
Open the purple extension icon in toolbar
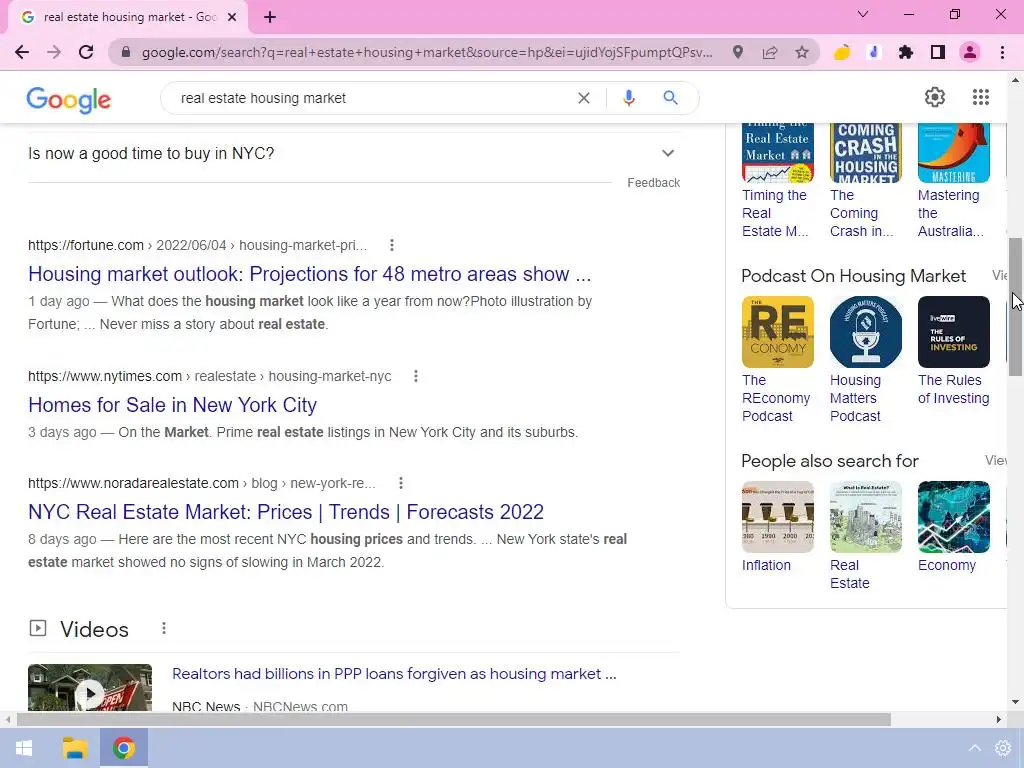(874, 52)
